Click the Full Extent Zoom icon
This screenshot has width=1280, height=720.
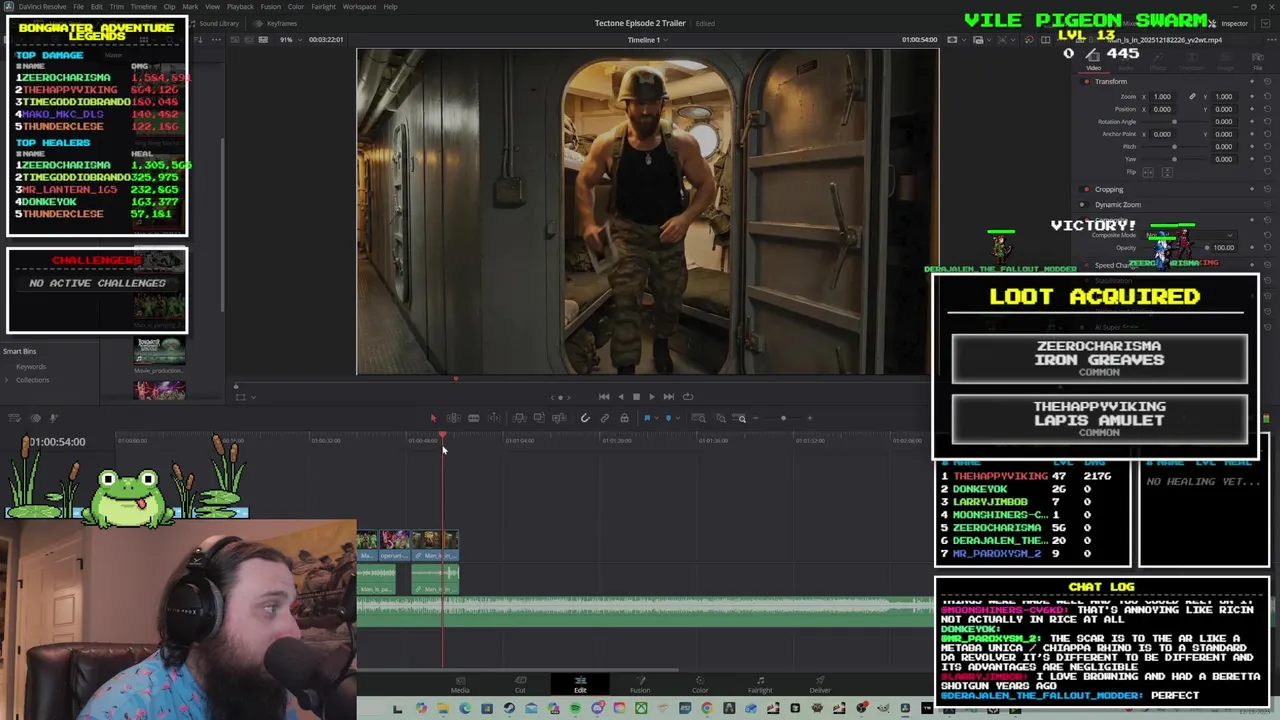(699, 418)
